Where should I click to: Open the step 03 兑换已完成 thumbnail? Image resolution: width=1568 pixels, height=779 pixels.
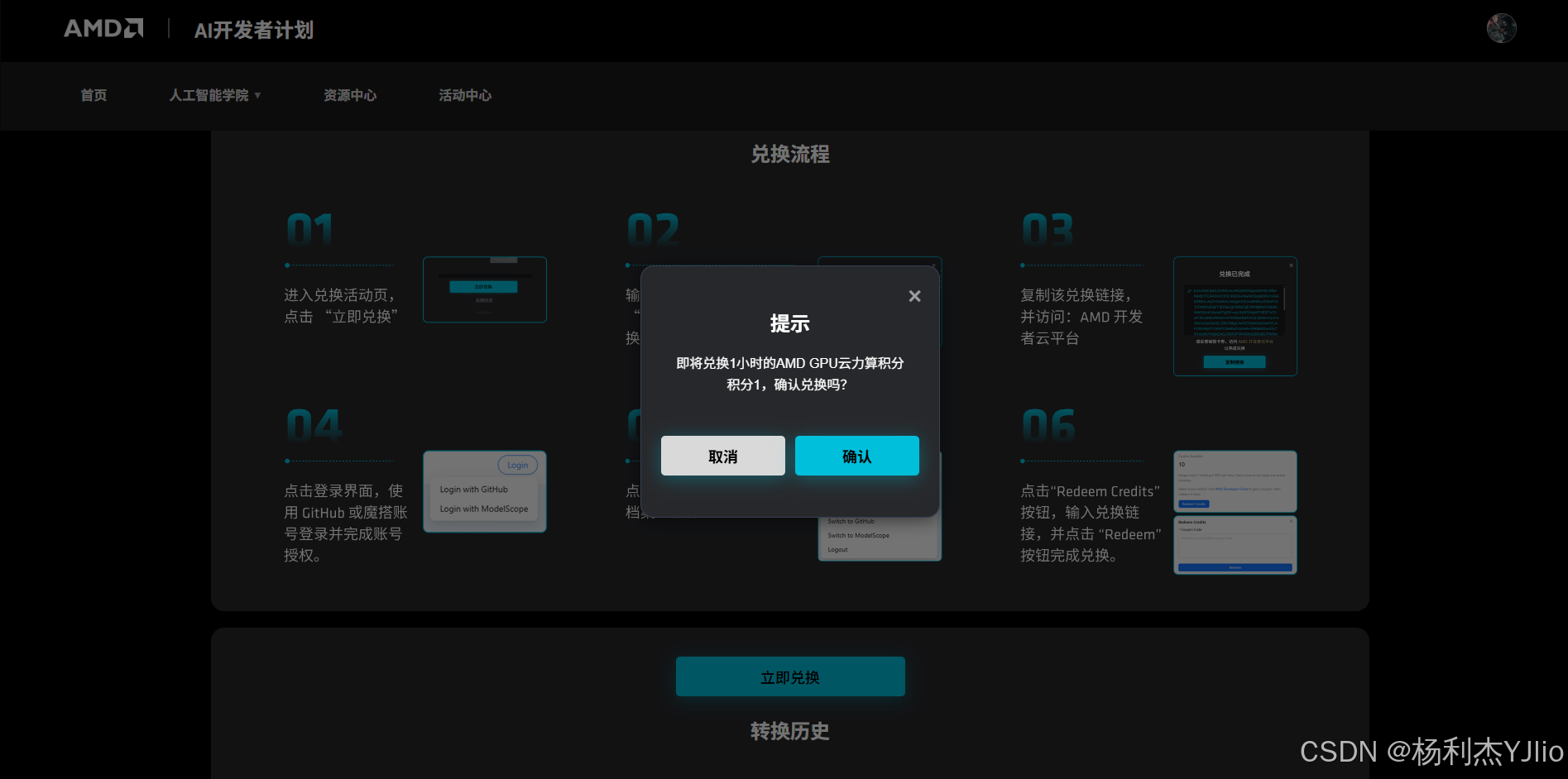pos(1235,316)
